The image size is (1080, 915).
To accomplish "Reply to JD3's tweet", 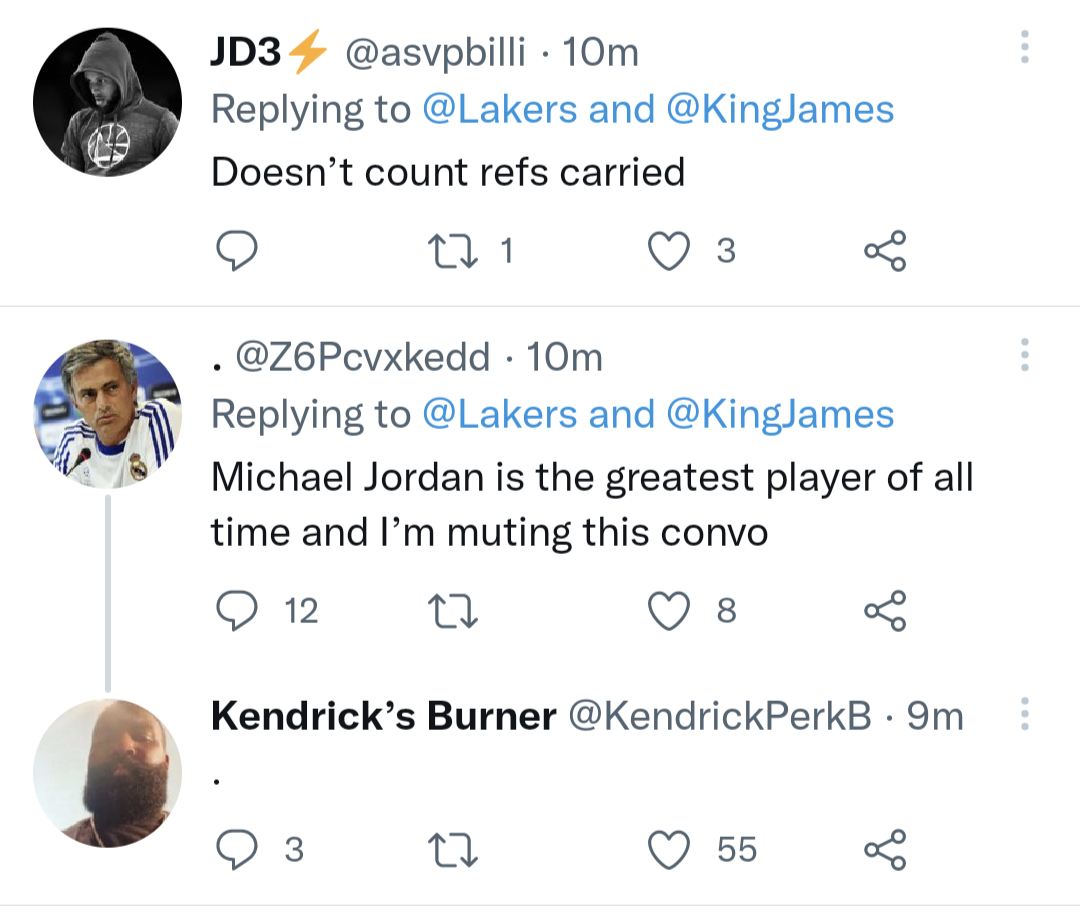I will coord(238,250).
